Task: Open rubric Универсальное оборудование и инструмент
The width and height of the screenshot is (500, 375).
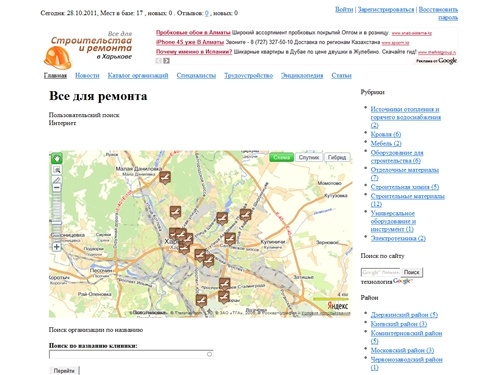Action: 393,221
